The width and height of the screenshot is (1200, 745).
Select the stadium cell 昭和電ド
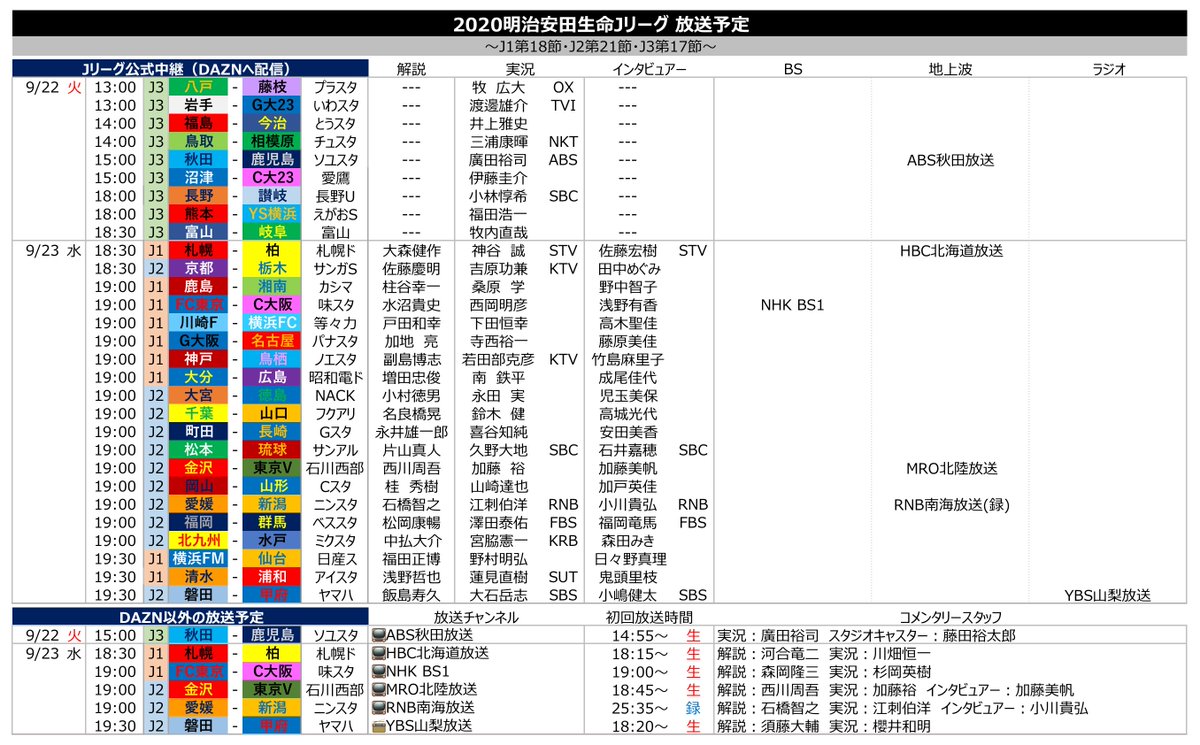click(x=334, y=376)
